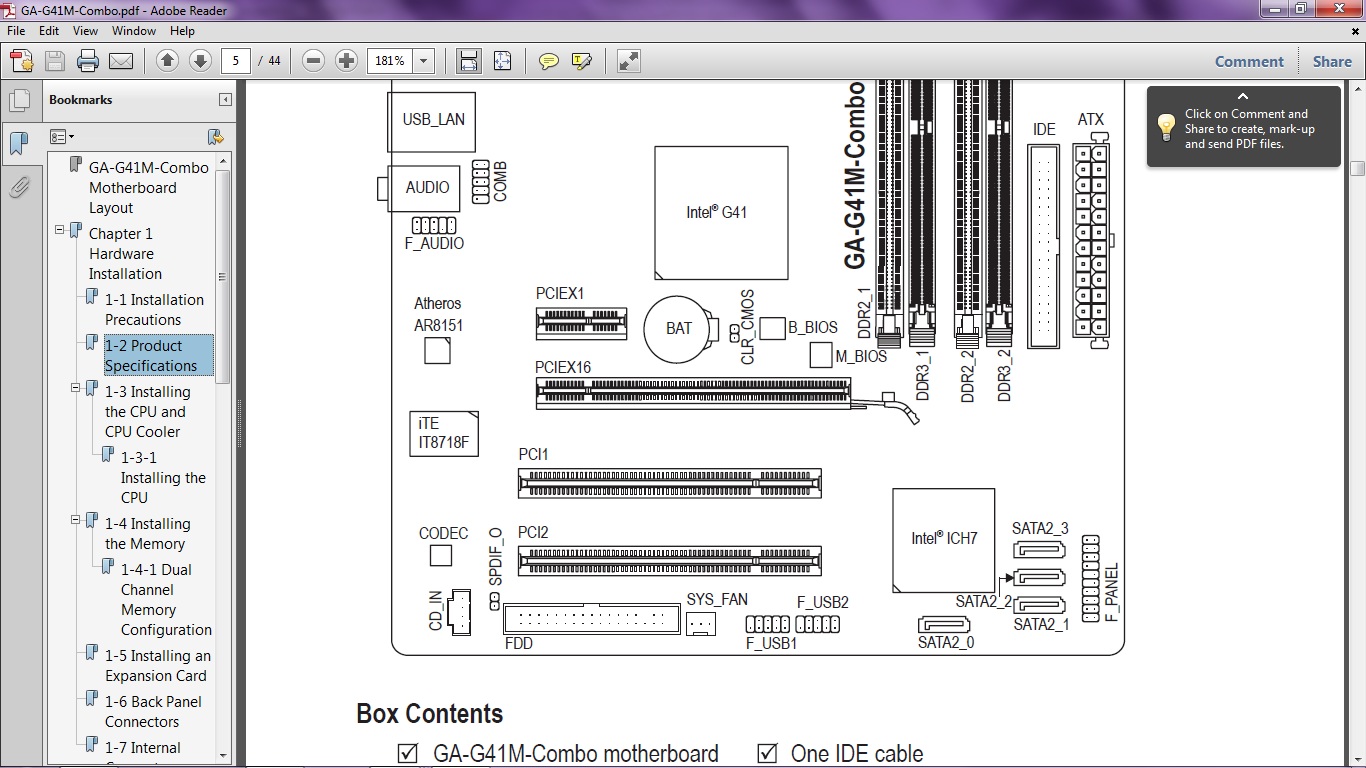This screenshot has height=768, width=1366.
Task: Collapse the tip popup chevron
Action: click(1243, 97)
